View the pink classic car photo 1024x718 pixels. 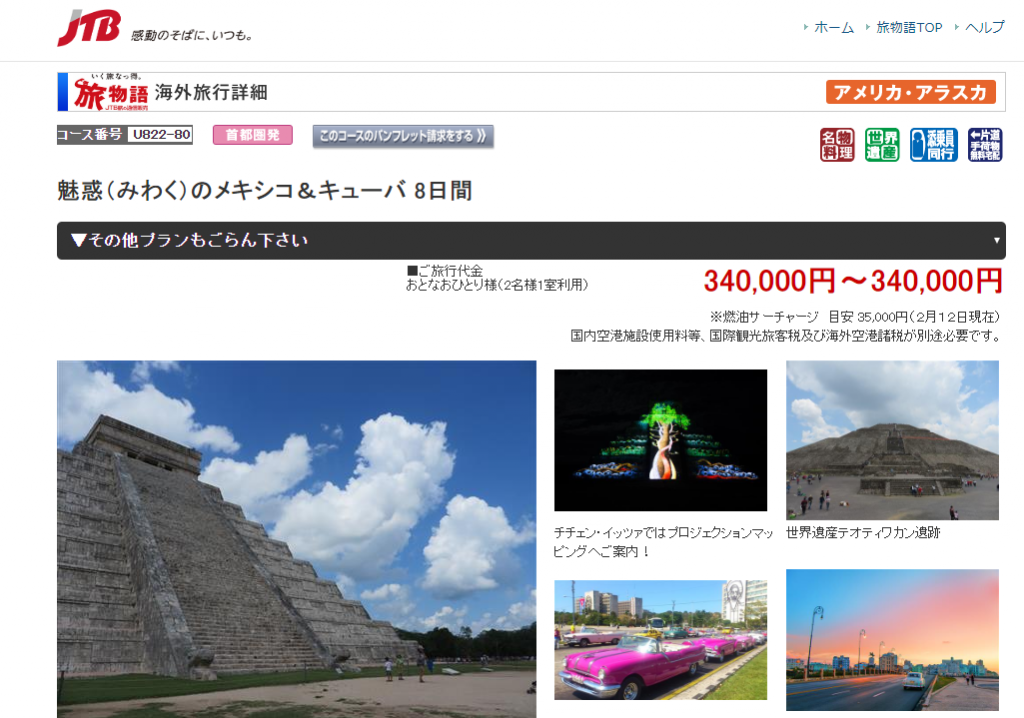(660, 640)
